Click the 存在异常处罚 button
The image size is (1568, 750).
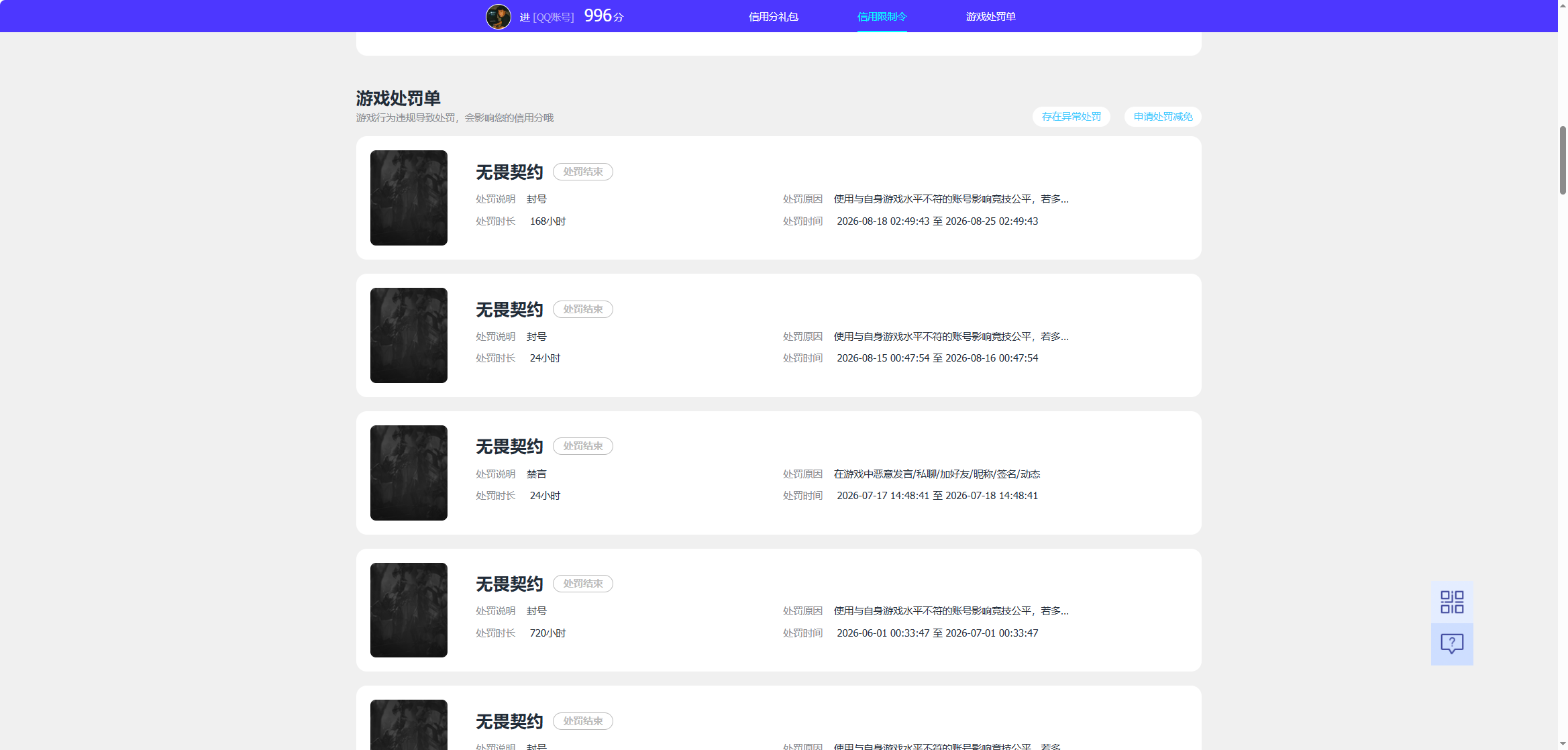point(1071,117)
